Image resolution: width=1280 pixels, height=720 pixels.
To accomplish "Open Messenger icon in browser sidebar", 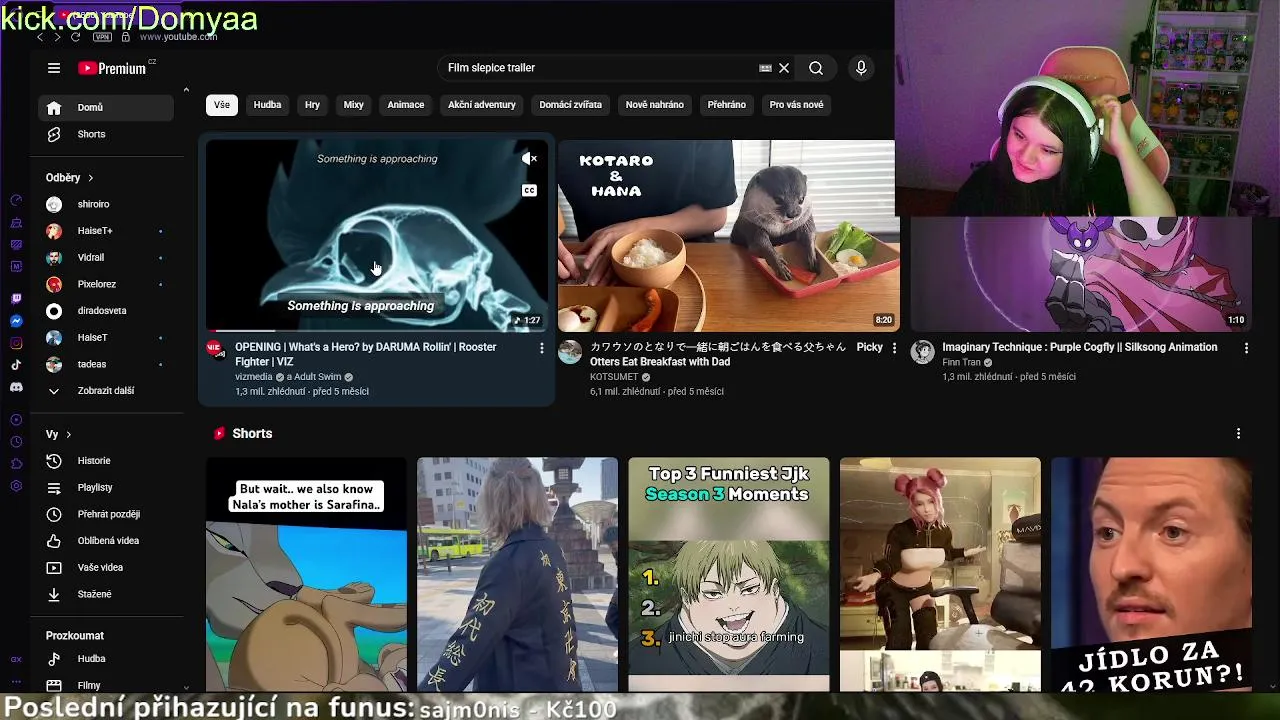I will tap(16, 321).
